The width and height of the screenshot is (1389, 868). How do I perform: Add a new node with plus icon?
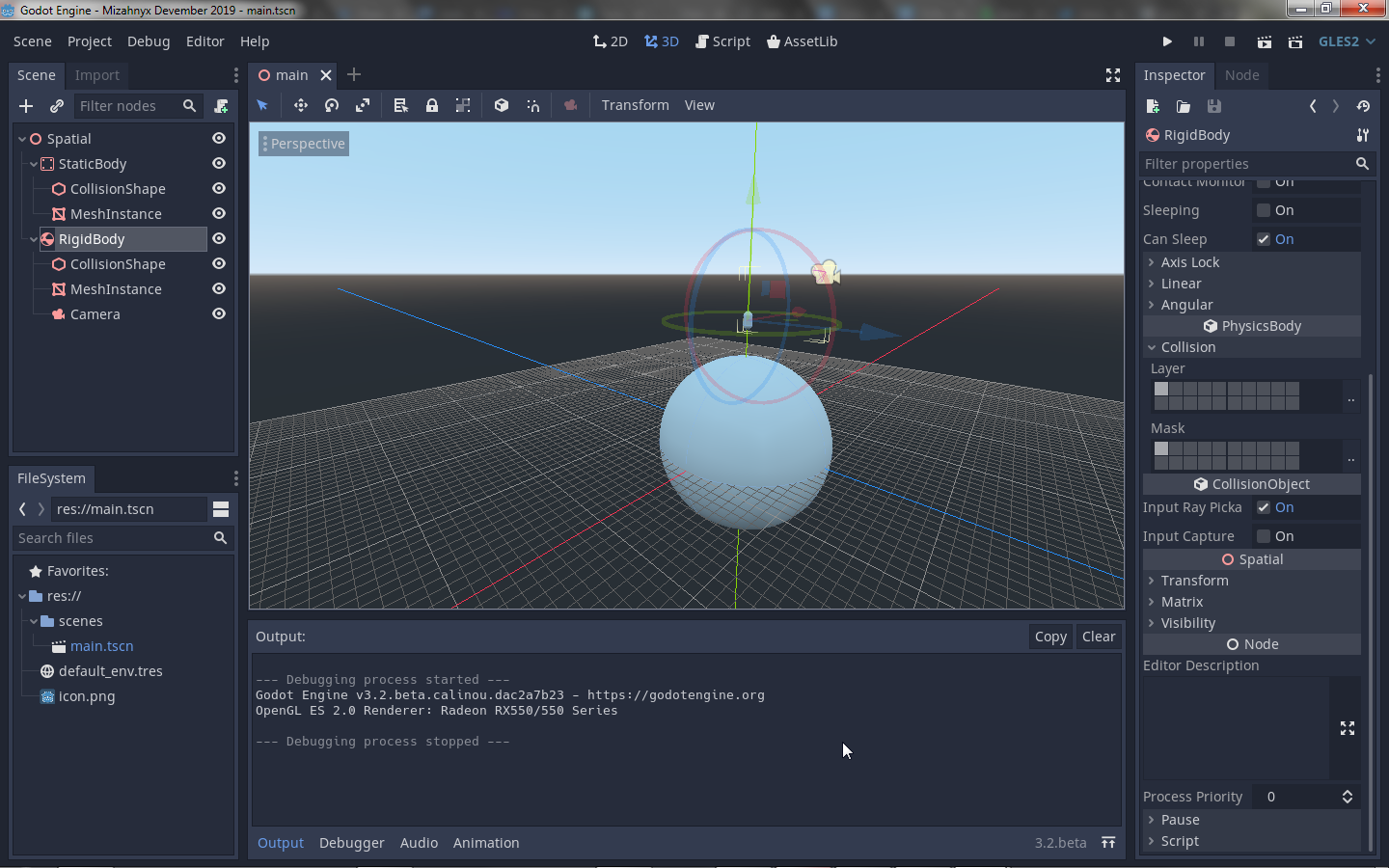coord(26,106)
